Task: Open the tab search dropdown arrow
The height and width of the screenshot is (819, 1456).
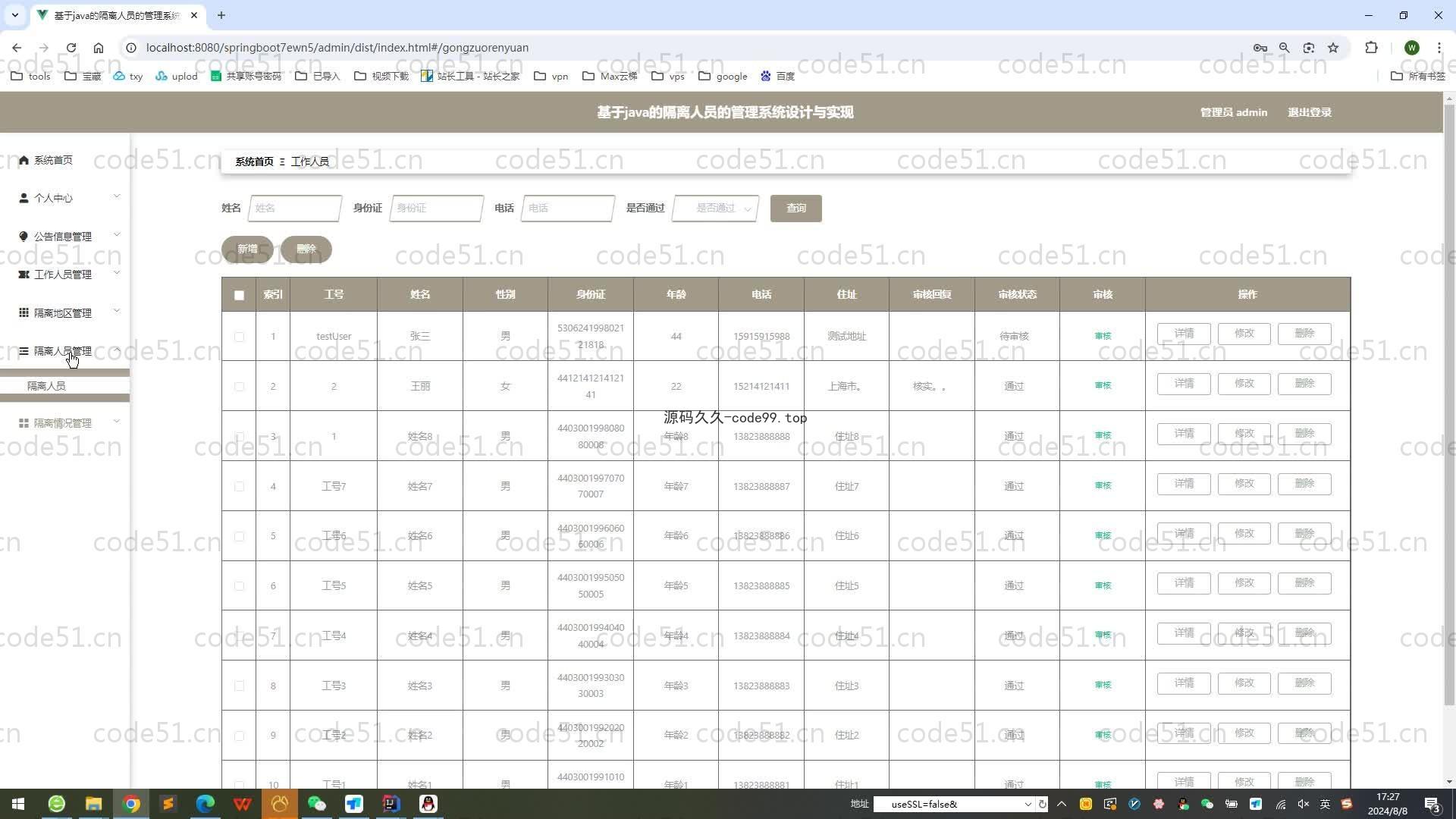Action: pos(14,15)
